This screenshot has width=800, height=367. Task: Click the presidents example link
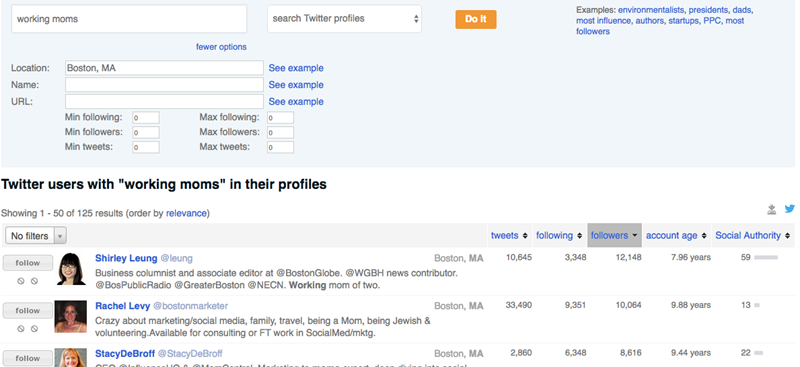[x=709, y=10]
